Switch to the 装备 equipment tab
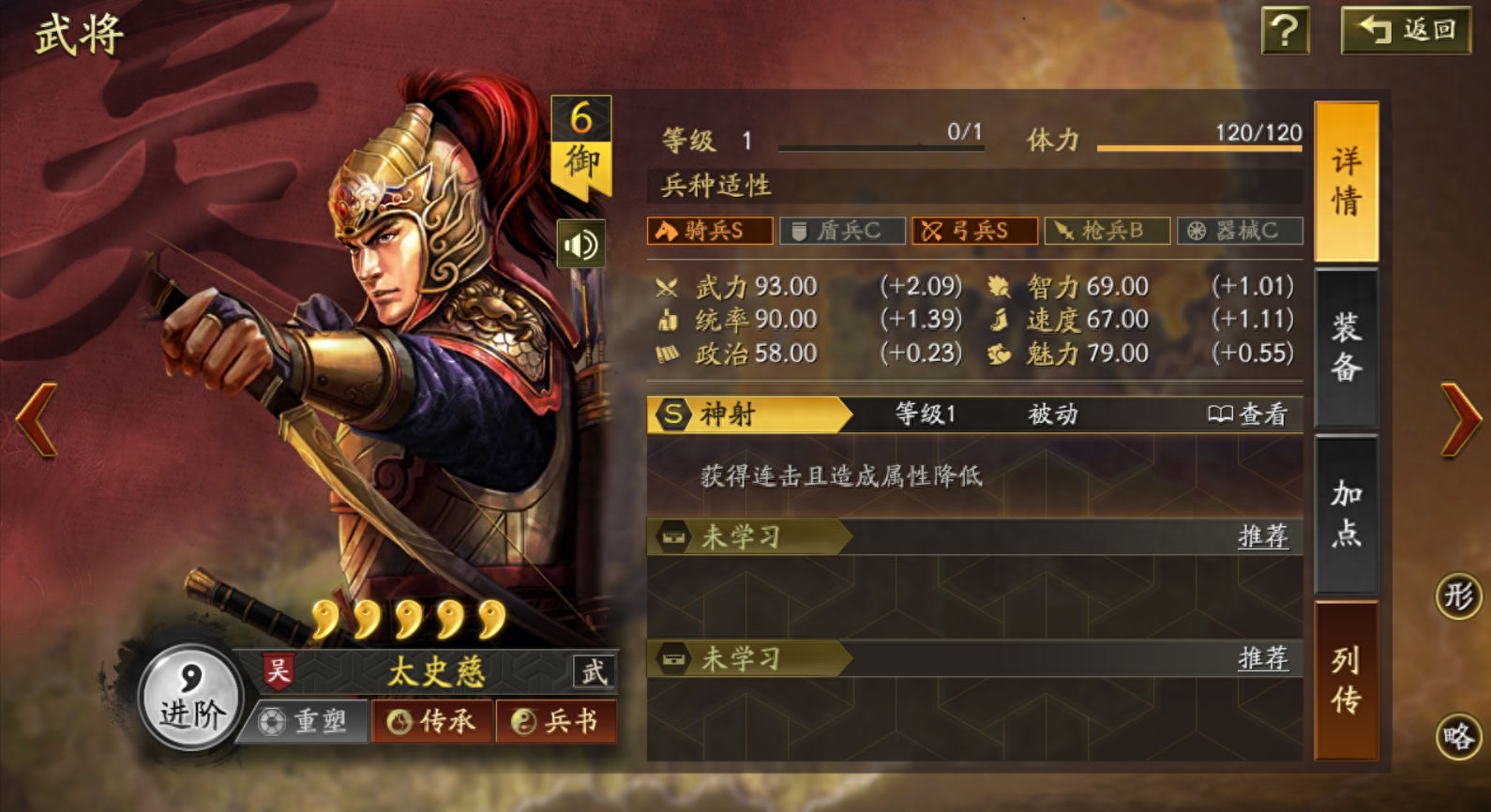1491x812 pixels. (x=1347, y=348)
